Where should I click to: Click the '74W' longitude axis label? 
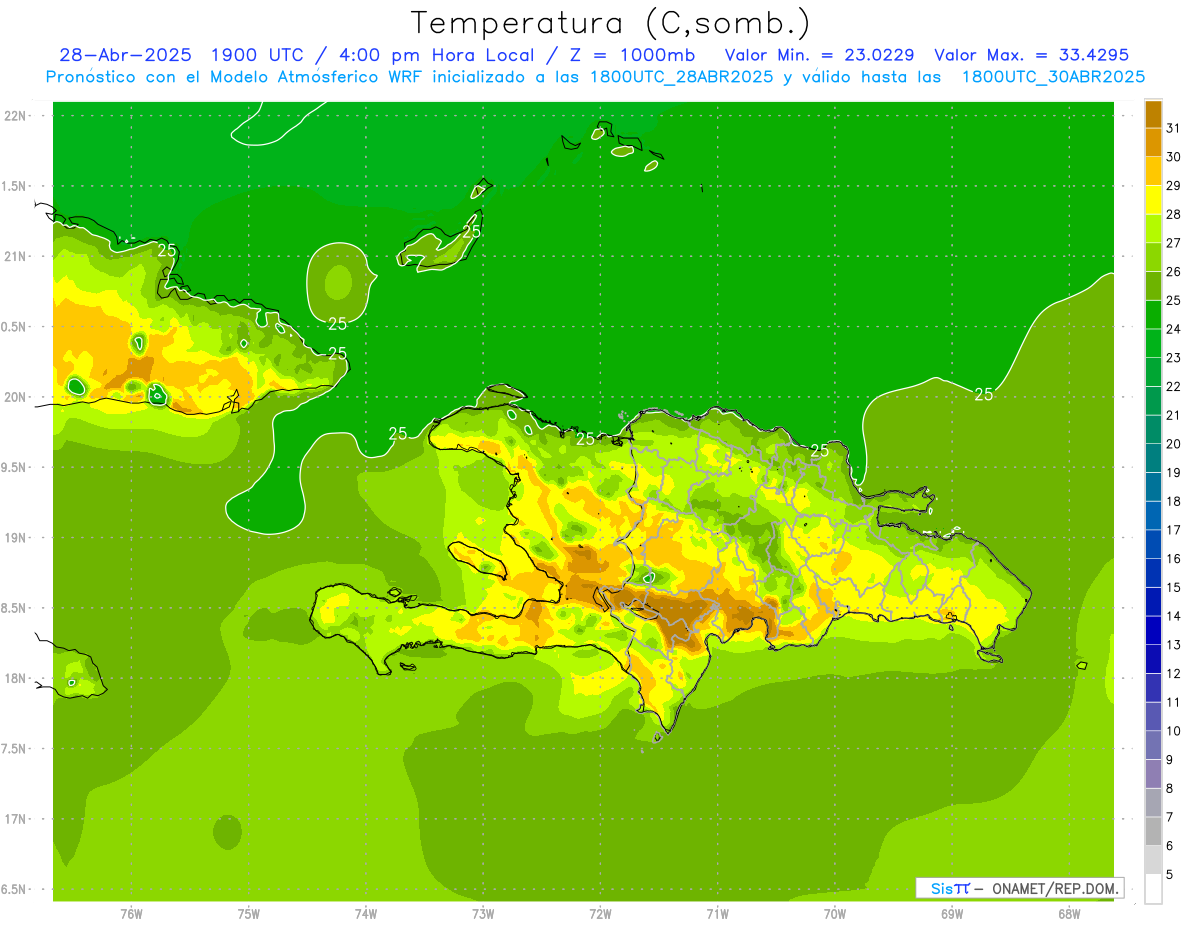click(366, 914)
